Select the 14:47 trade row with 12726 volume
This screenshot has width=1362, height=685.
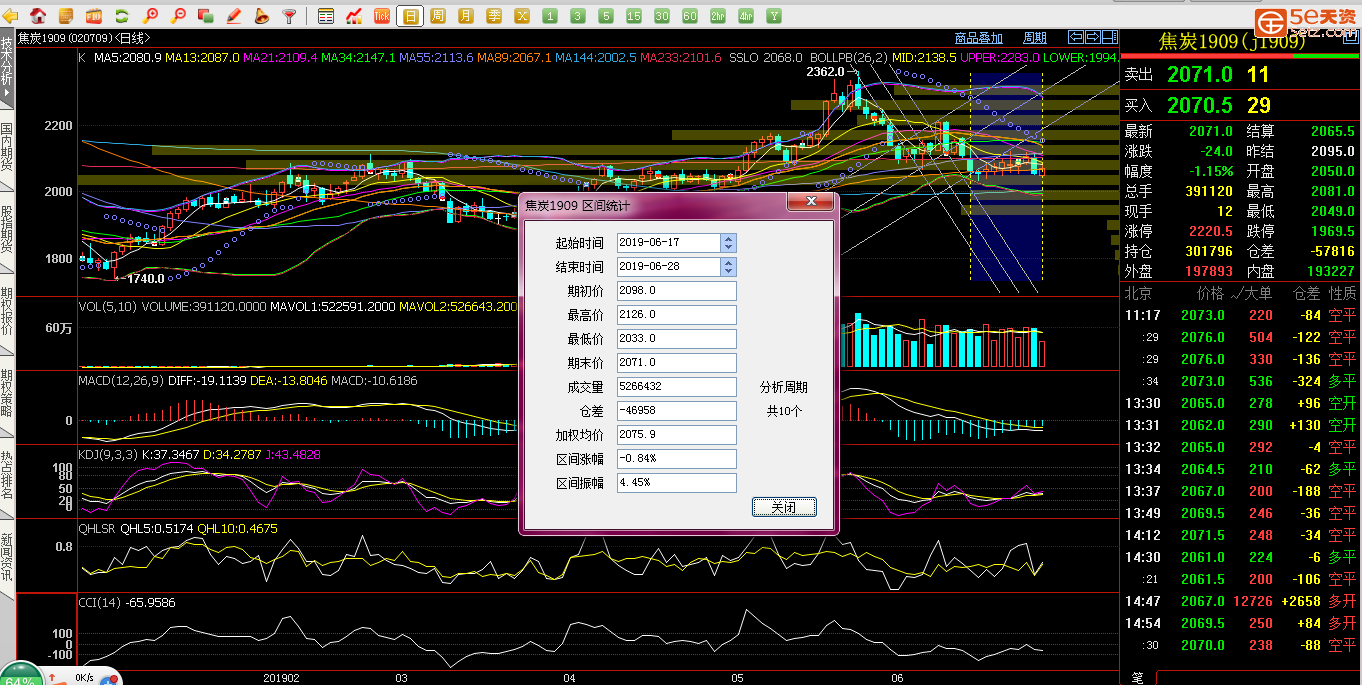1241,601
